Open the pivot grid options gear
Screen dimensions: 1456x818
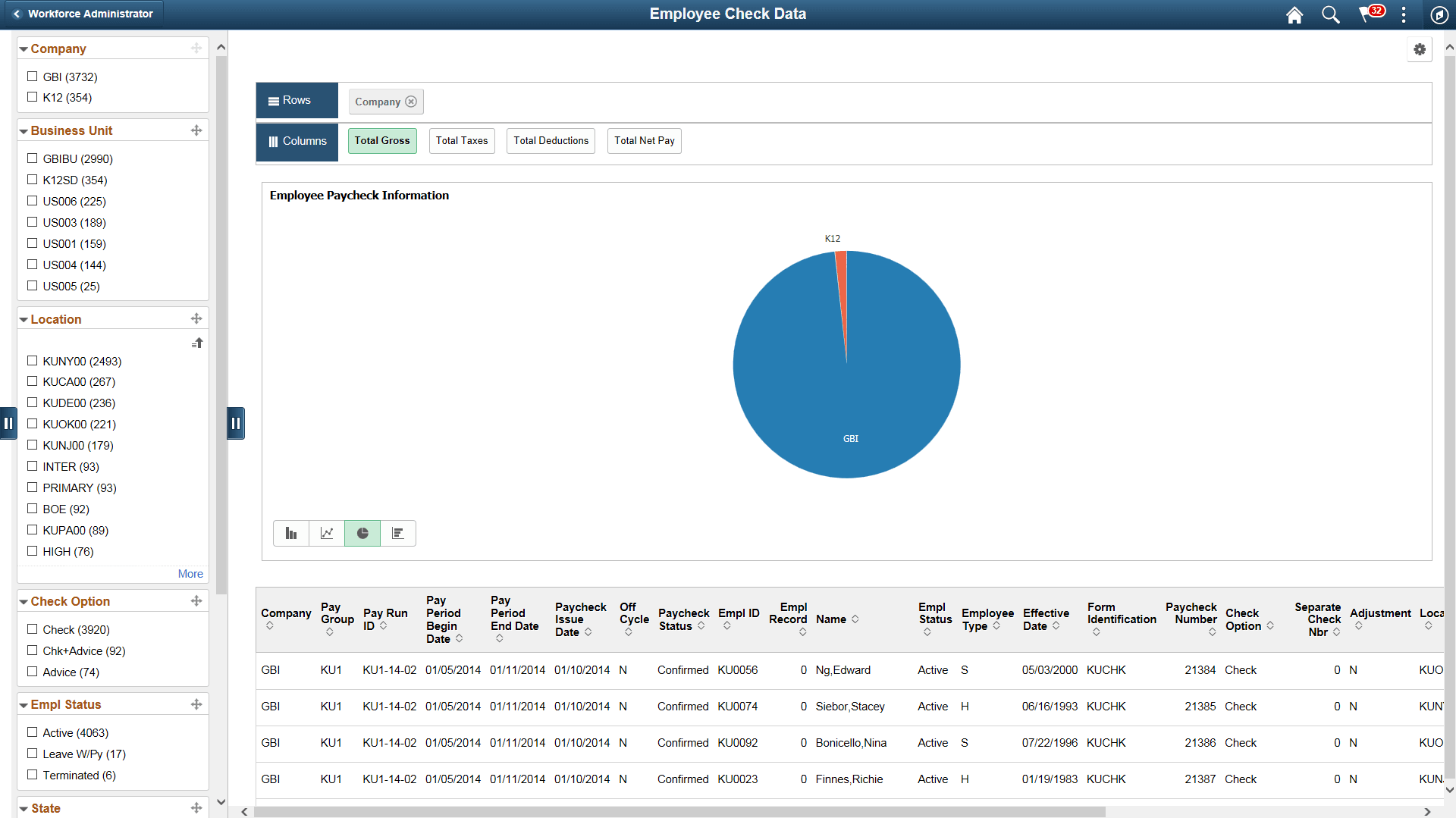coord(1420,49)
